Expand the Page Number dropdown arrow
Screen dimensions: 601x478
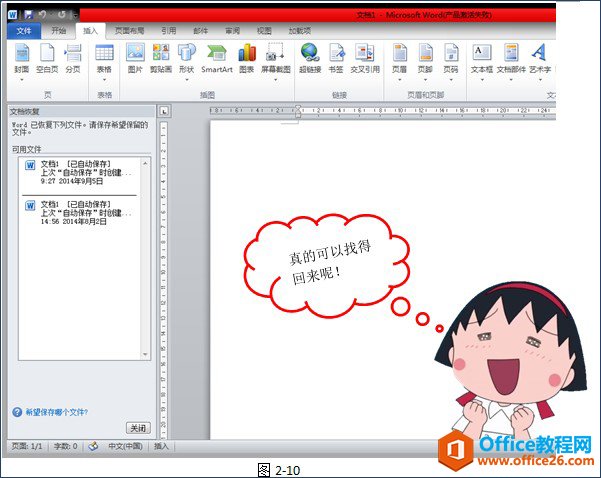pos(451,80)
